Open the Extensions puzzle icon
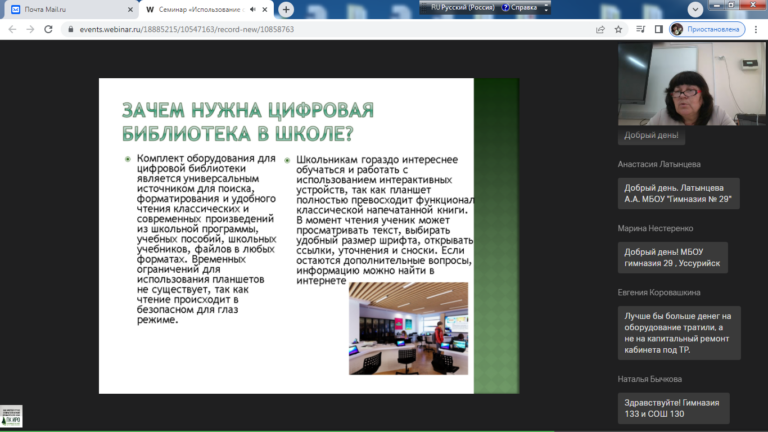 pyautogui.click(x=639, y=29)
